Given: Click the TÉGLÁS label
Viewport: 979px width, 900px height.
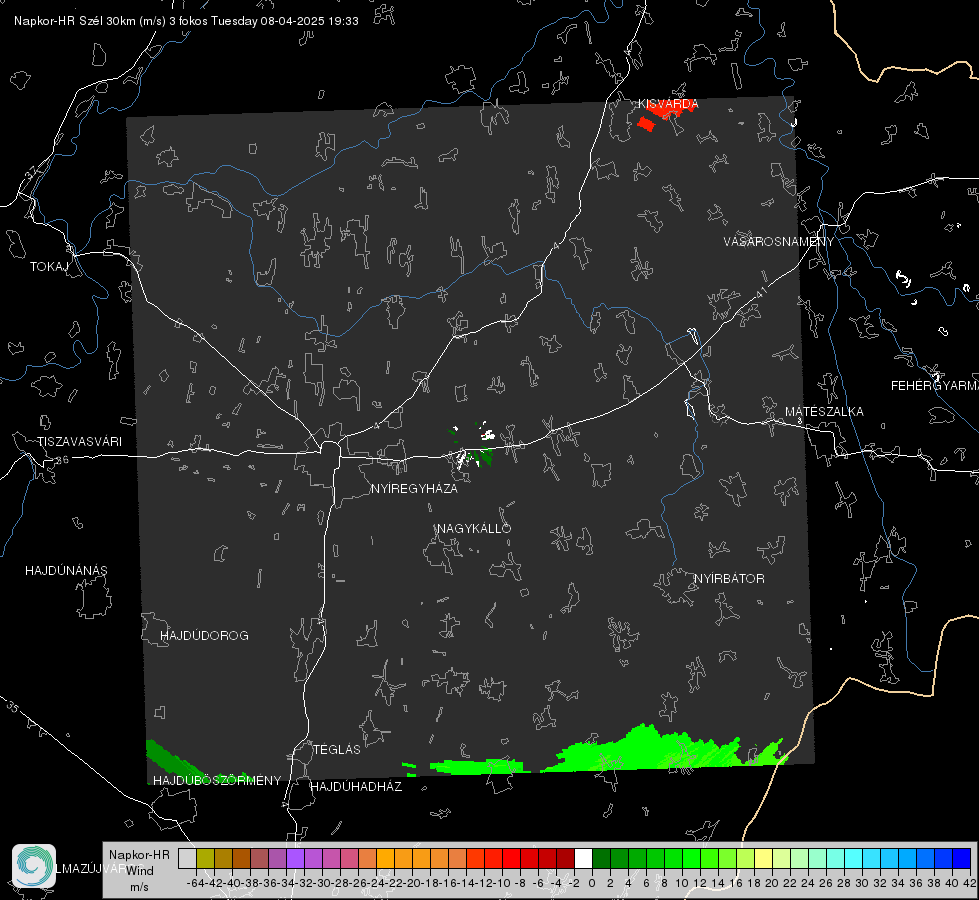Looking at the screenshot, I should [x=337, y=750].
